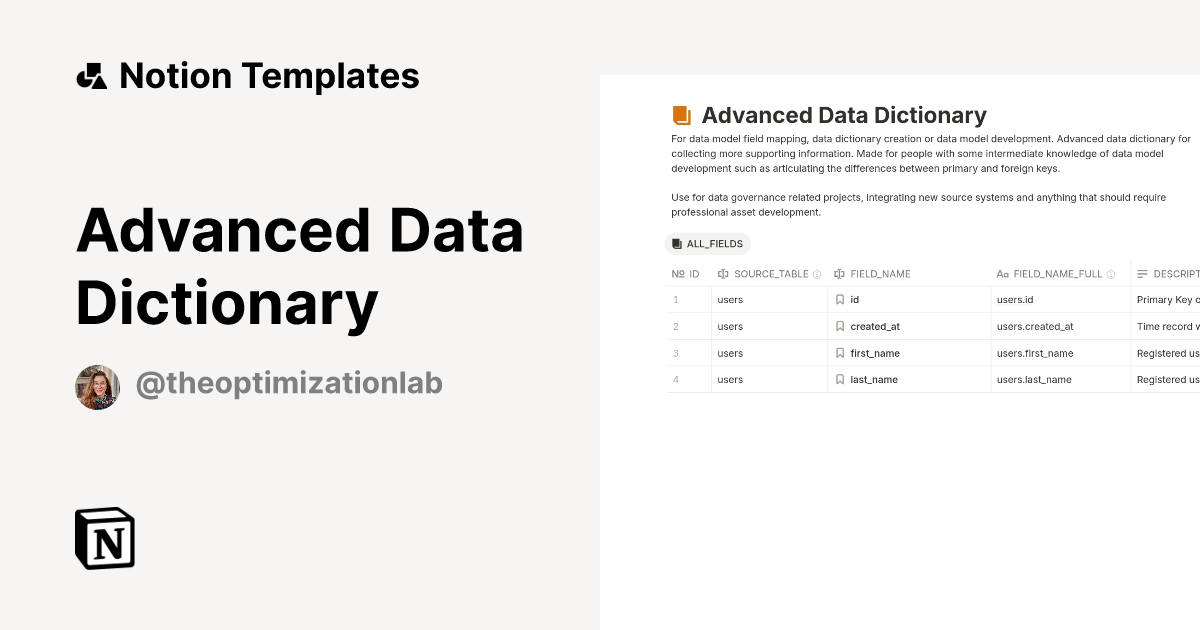
Task: Click the Aa icon on FIELD_NAME_FULL header
Action: click(x=1002, y=273)
